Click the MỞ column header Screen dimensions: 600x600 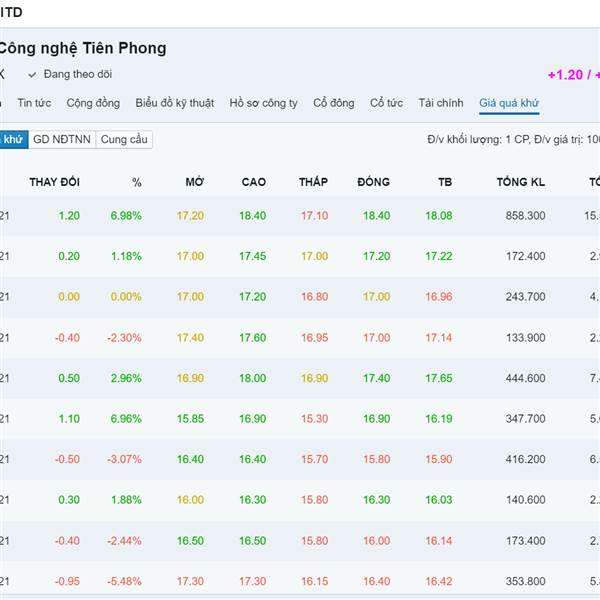click(195, 182)
